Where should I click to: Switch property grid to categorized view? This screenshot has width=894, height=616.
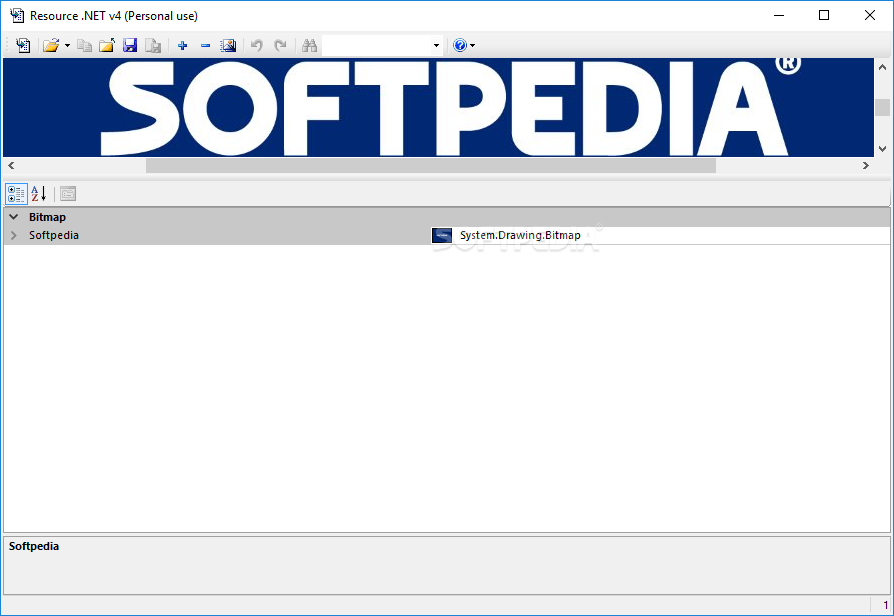coord(16,194)
